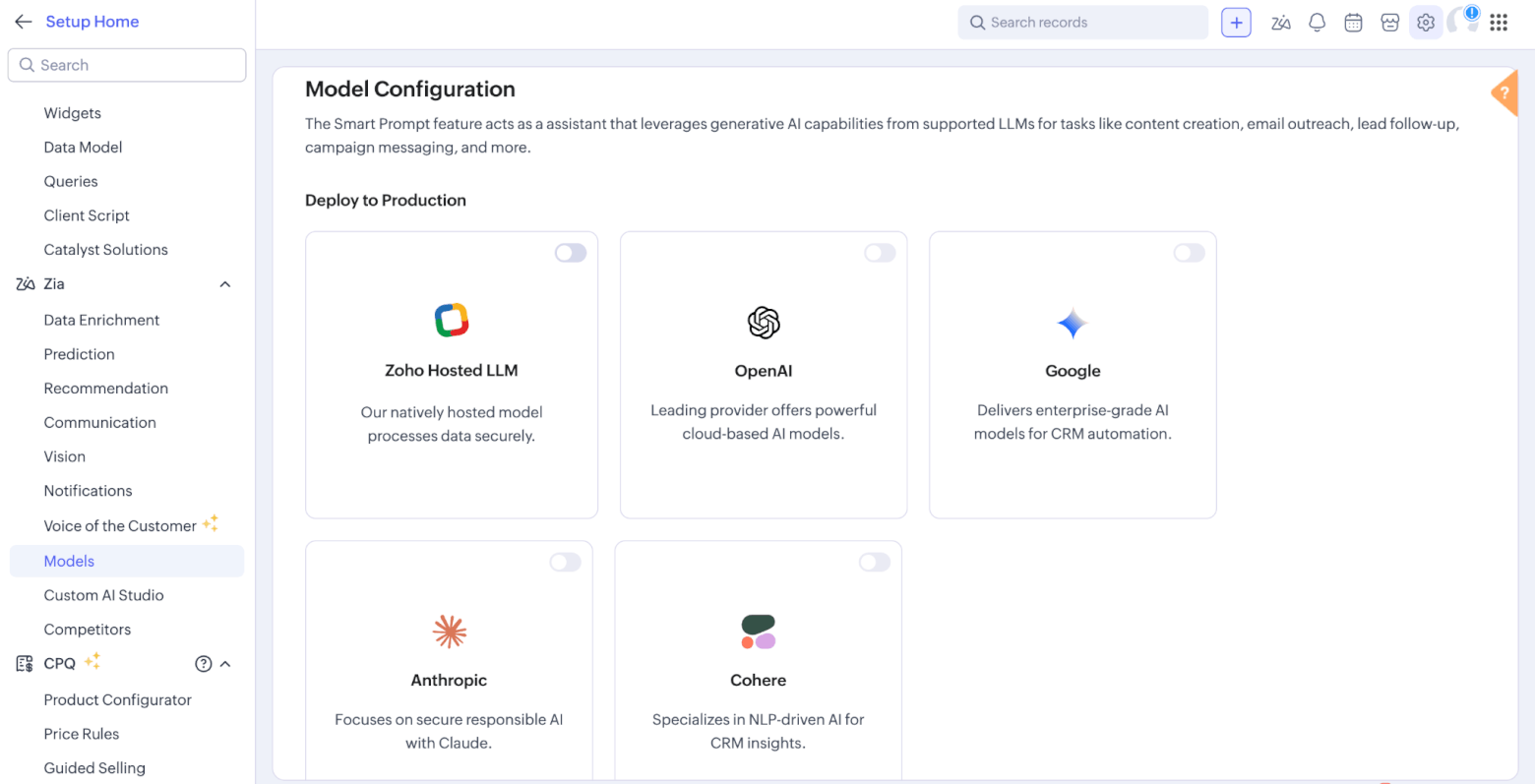Click the Setup Home link
Screen dimensions: 1535x784
tap(92, 22)
